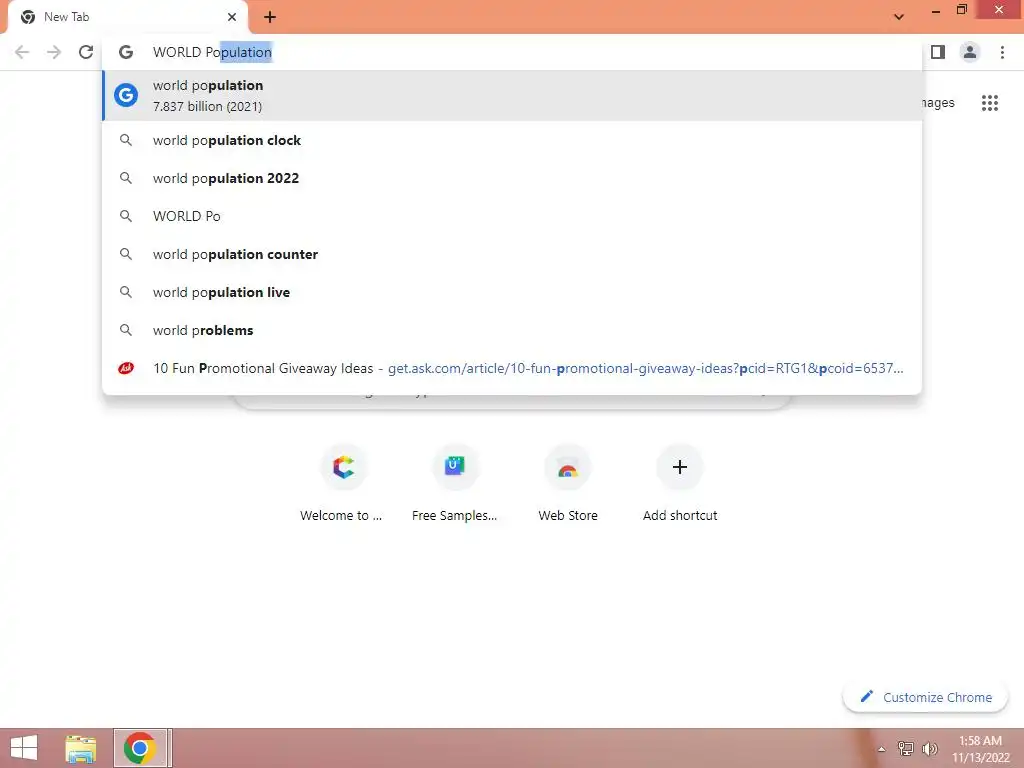Screen dimensions: 1024x768
Task: Open a new tab with plus button
Action: pos(270,17)
